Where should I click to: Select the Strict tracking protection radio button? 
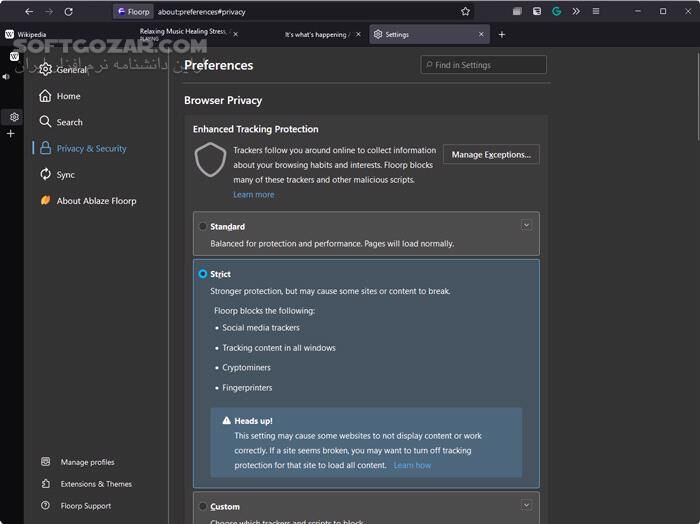click(x=203, y=274)
